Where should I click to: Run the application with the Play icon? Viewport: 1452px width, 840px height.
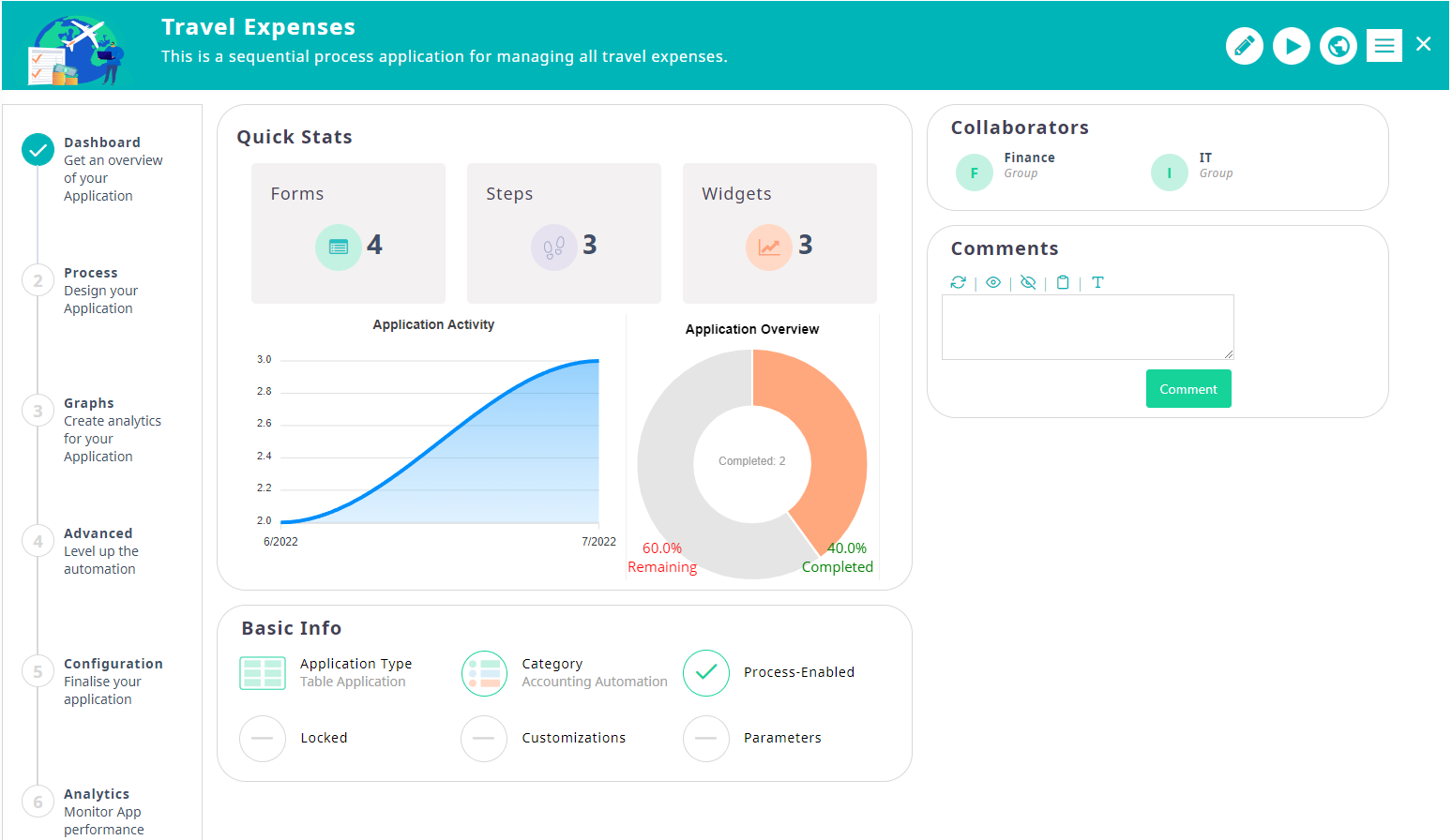coord(1291,45)
